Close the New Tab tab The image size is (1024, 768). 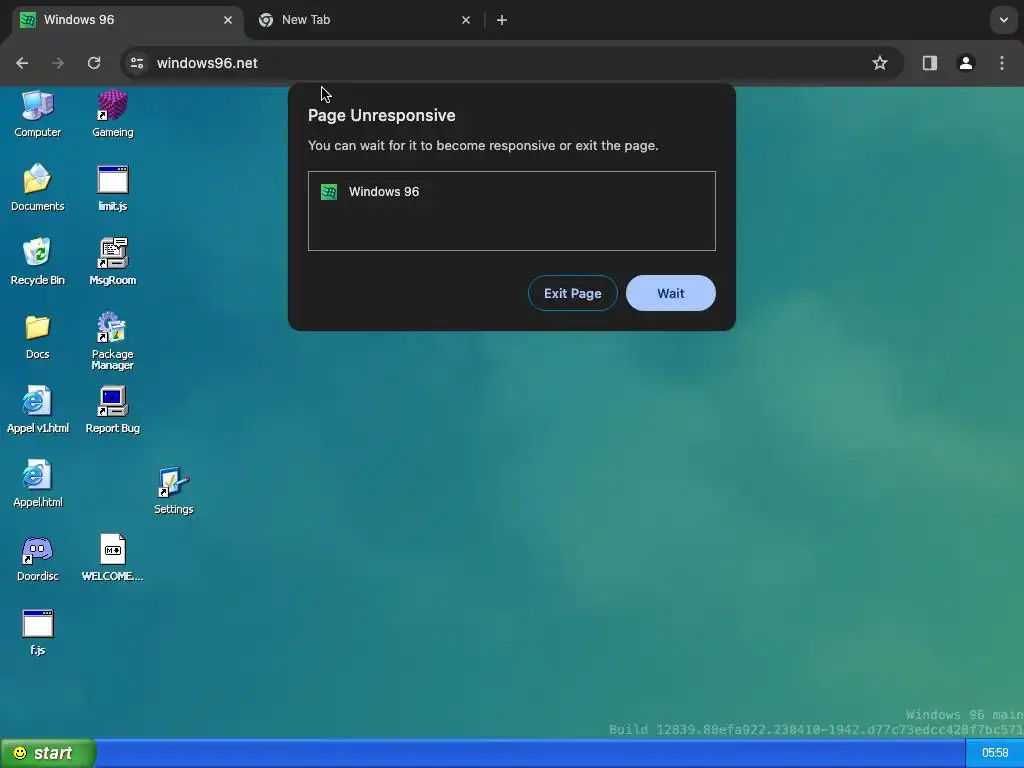point(466,20)
